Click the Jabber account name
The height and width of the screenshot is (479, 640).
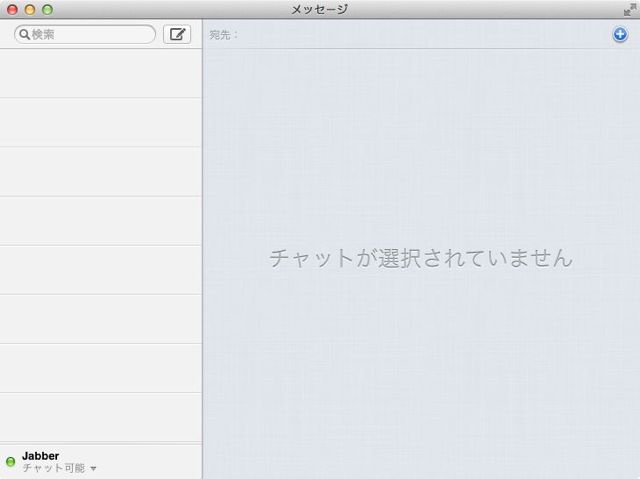point(40,456)
